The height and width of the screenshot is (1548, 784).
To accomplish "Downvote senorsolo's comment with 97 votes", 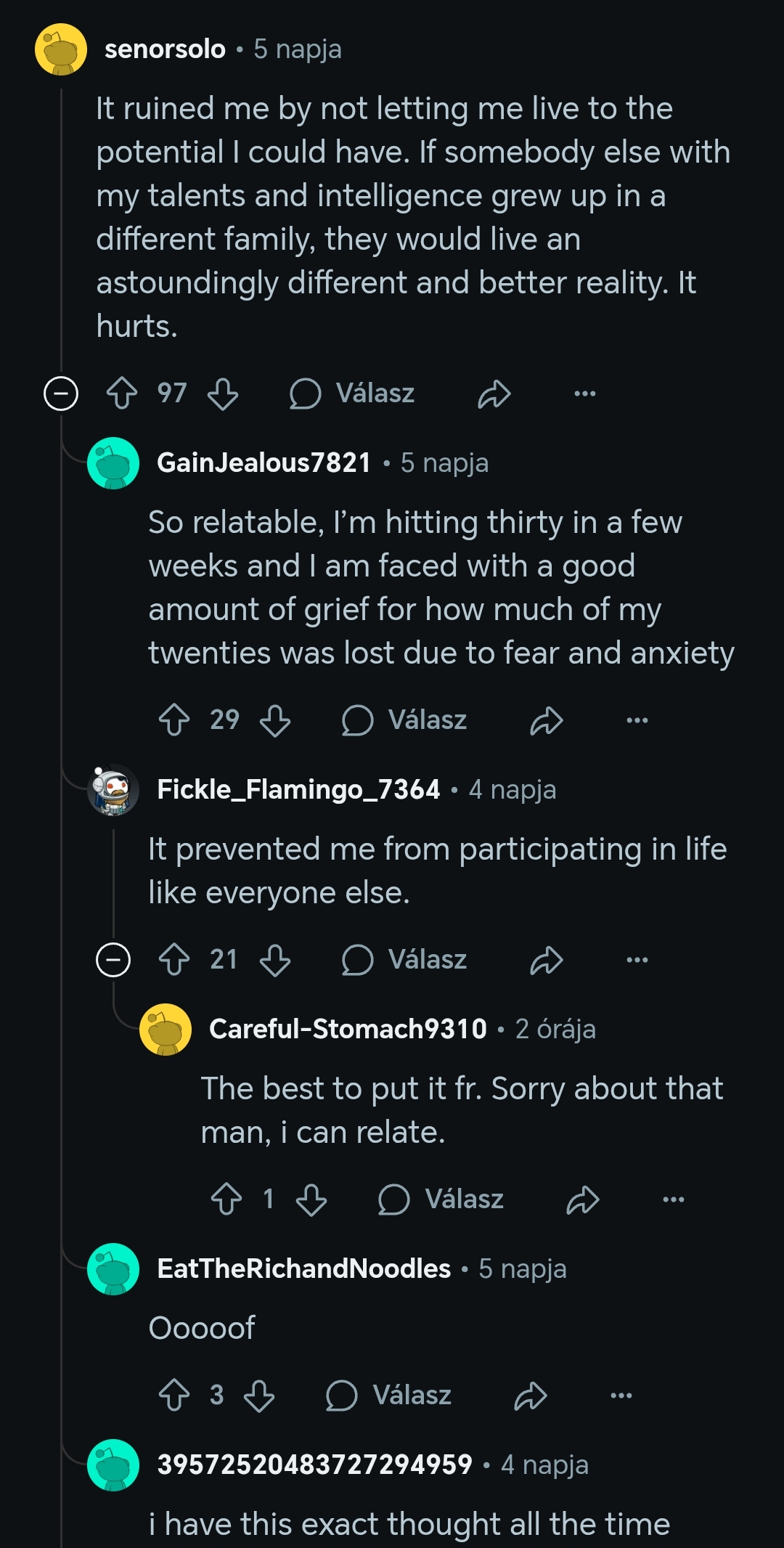I will 223,394.
